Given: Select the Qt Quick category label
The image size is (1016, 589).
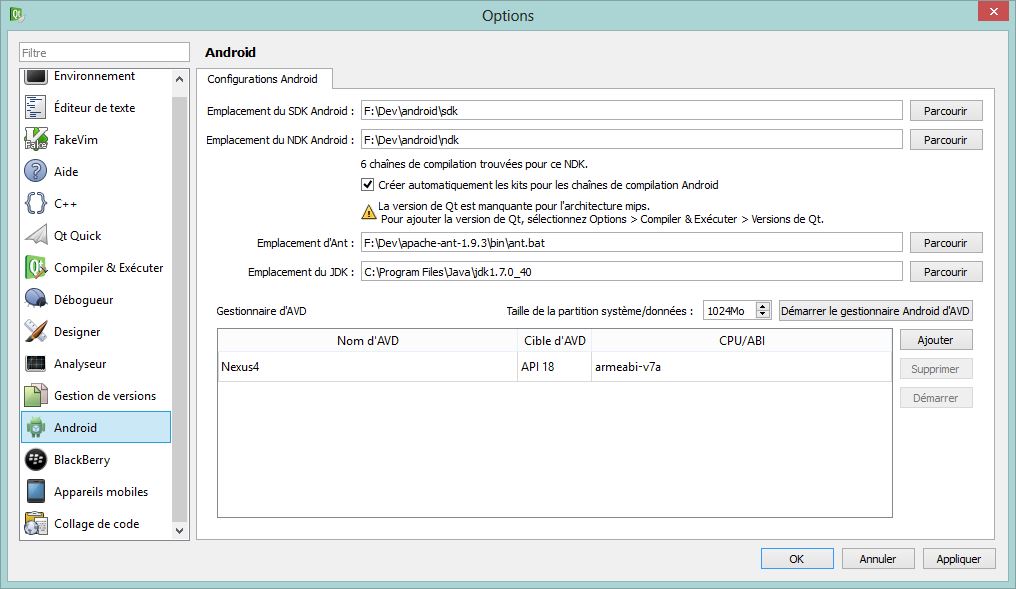Looking at the screenshot, I should coord(78,236).
